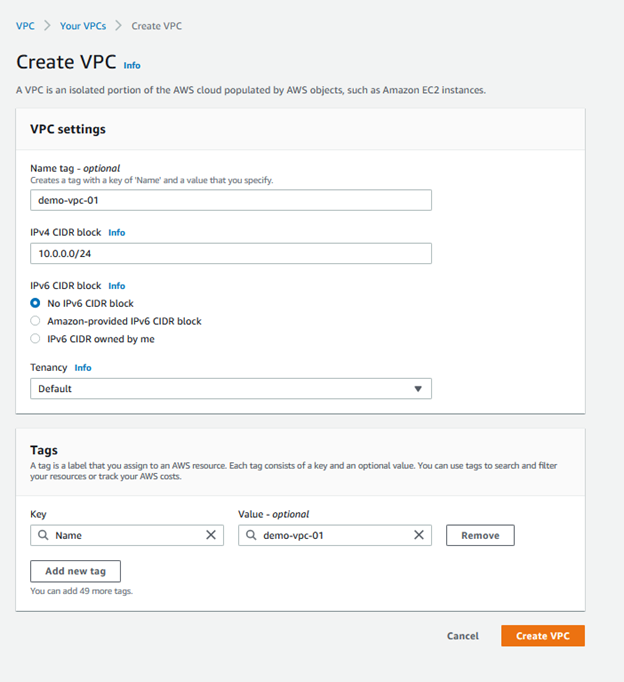Focus the Name tag input field
The width and height of the screenshot is (624, 682).
click(231, 200)
